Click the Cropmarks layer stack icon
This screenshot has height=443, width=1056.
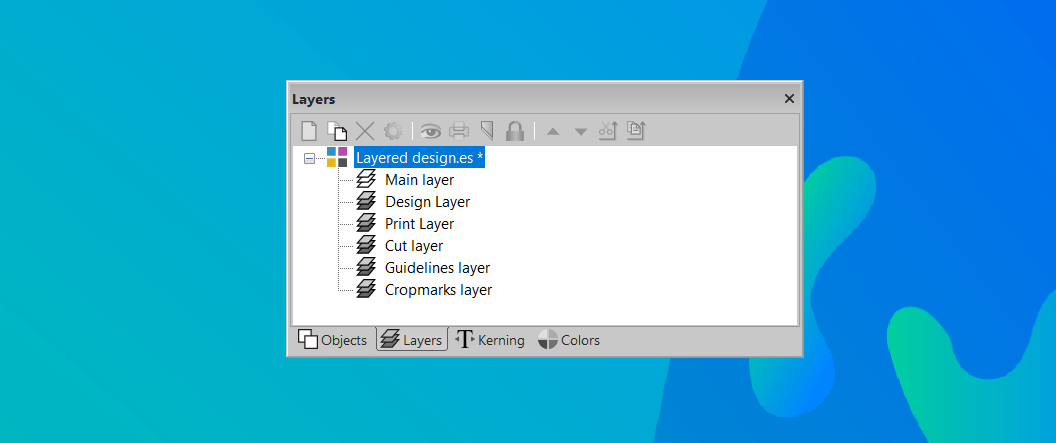366,289
